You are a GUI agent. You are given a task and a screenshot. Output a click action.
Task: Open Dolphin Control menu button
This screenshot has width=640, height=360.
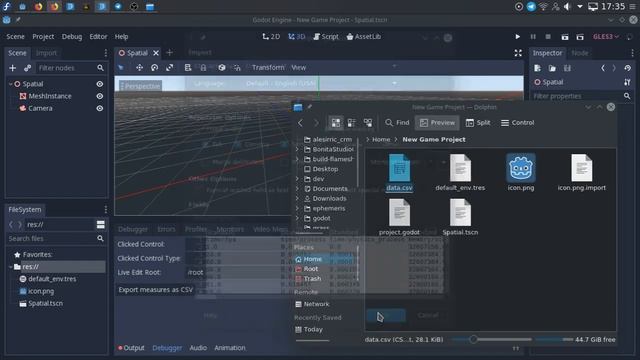pos(517,123)
